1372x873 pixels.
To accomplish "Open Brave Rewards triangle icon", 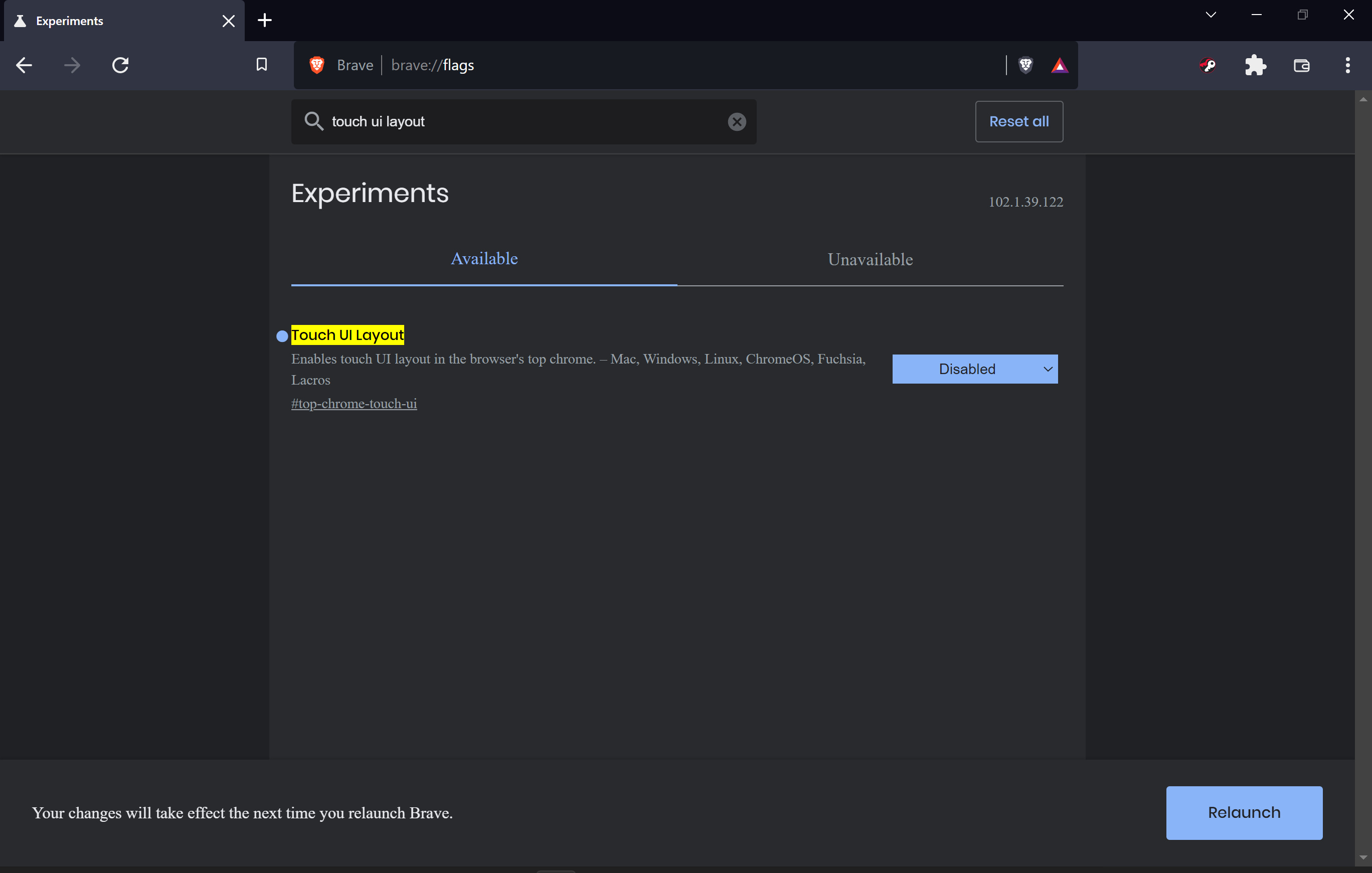I will click(1060, 66).
